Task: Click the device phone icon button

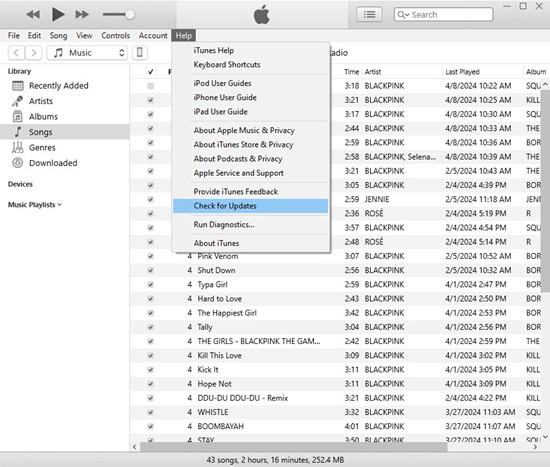Action: pyautogui.click(x=140, y=53)
